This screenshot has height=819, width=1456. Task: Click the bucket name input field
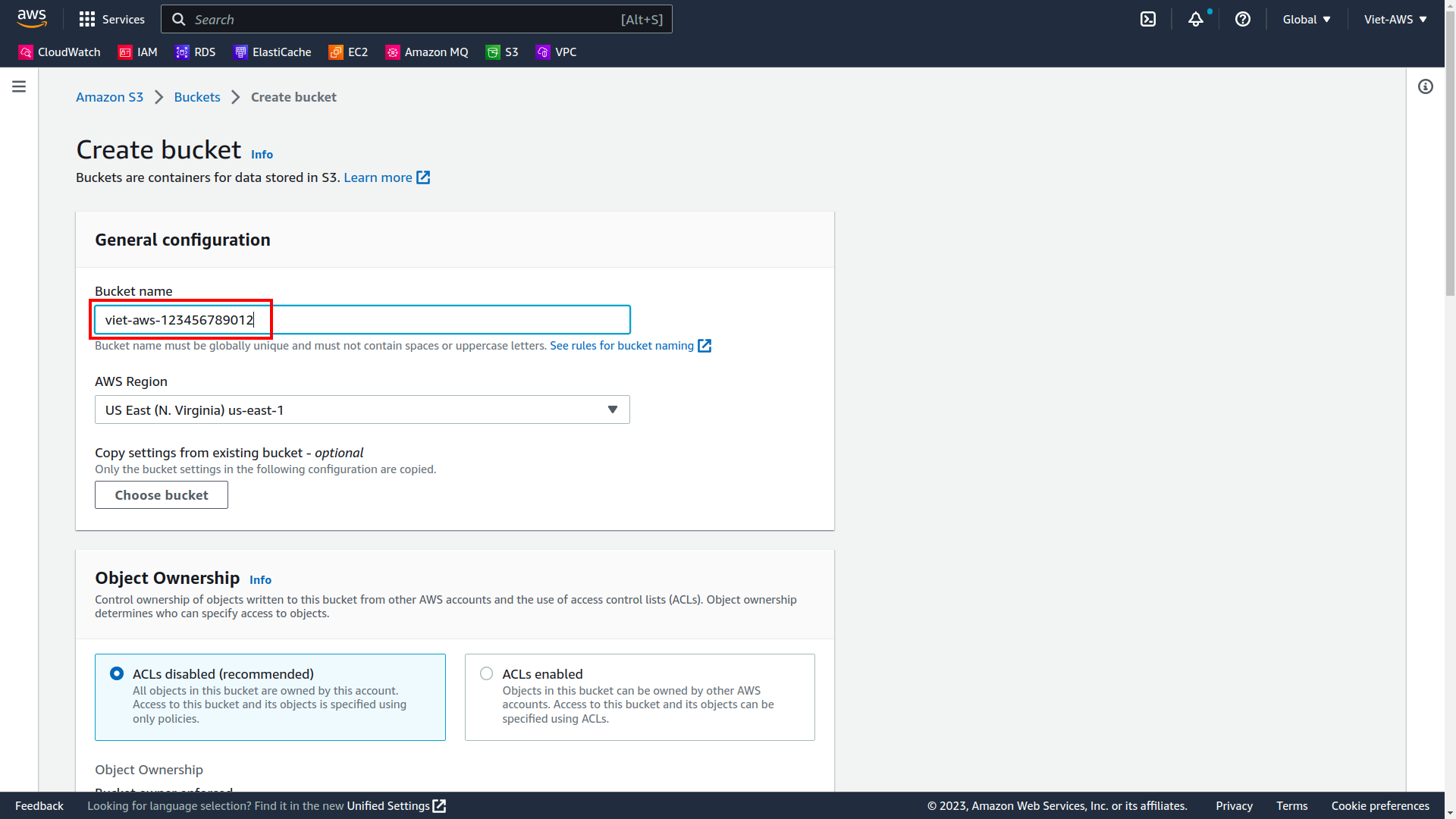tap(362, 320)
